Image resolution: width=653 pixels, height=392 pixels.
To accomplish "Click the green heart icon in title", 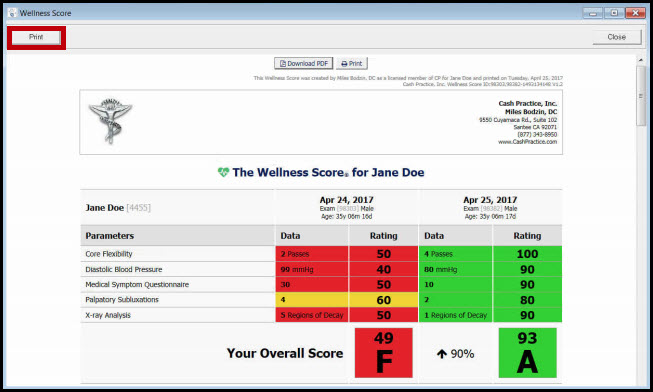I will click(x=223, y=172).
